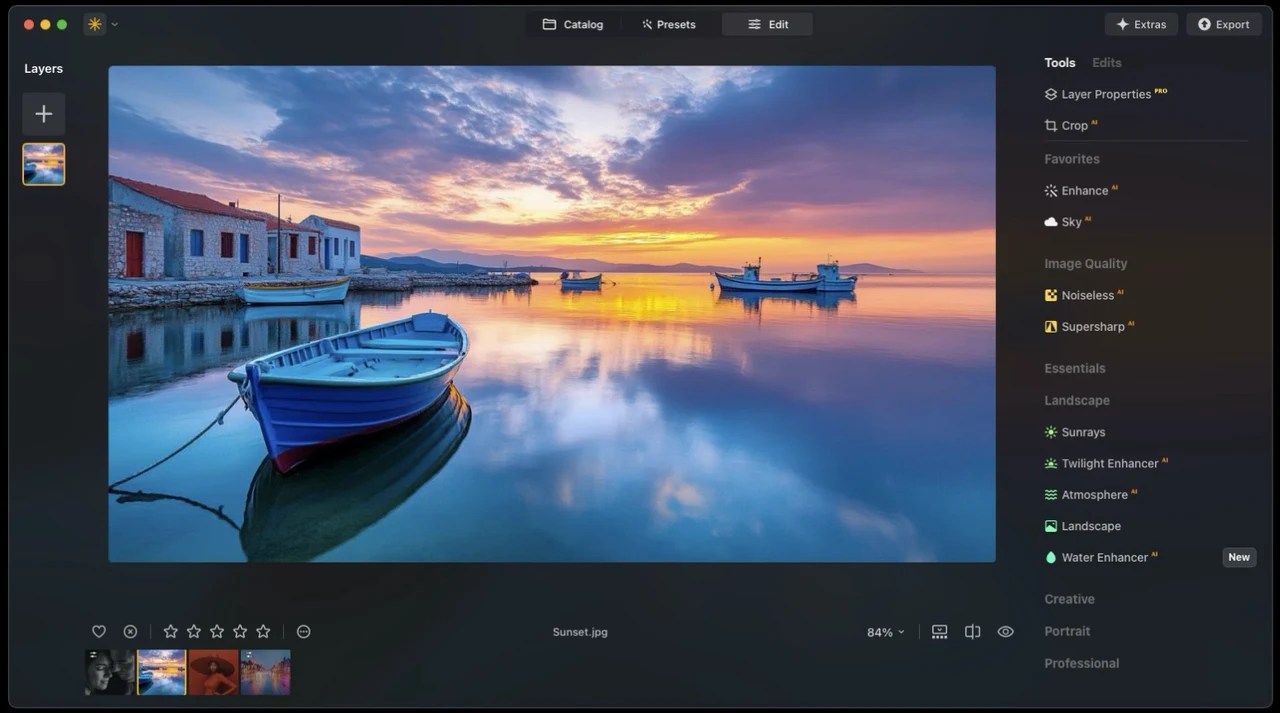1280x713 pixels.
Task: Select the red umbrella thumbnail in the filmstrip
Action: point(214,671)
